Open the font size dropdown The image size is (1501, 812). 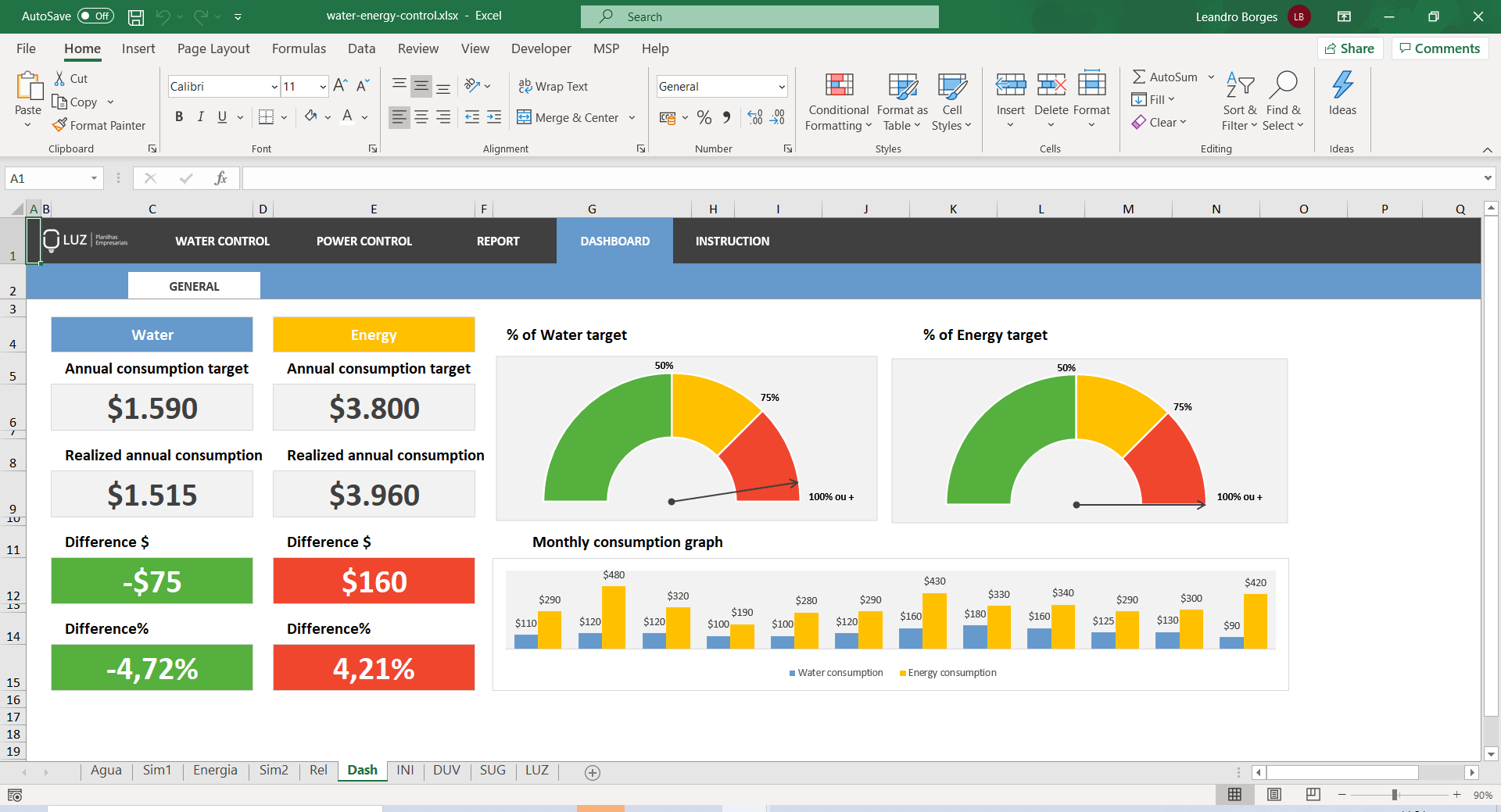point(322,86)
